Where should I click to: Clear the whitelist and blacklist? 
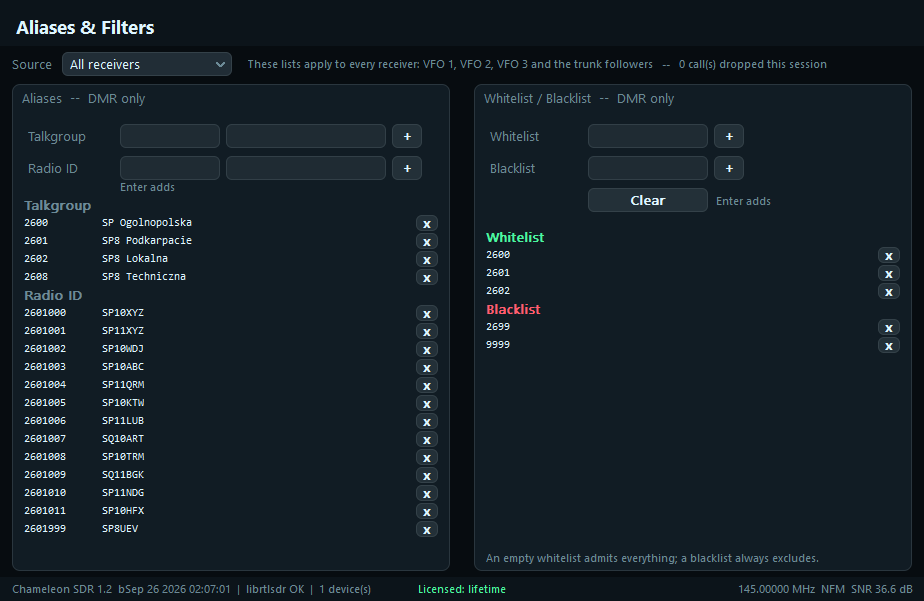coord(648,200)
